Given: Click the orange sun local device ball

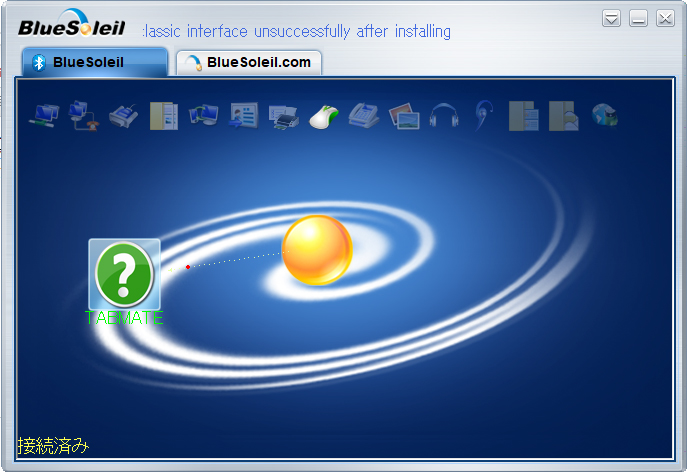Looking at the screenshot, I should pos(317,250).
